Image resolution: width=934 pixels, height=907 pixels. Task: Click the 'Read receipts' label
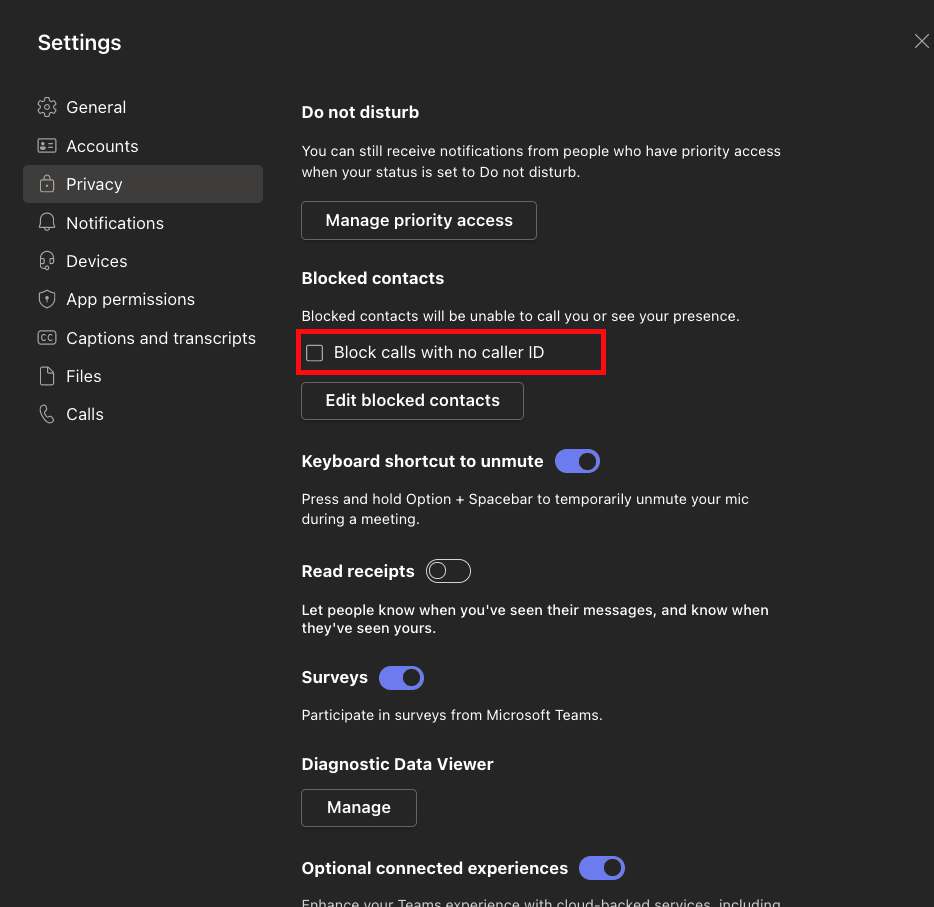tap(358, 571)
